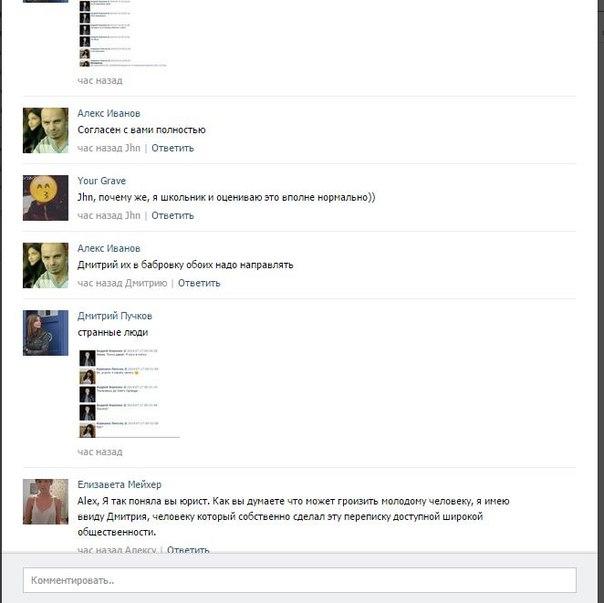This screenshot has width=604, height=603.
Task: Click Your Grave emoji avatar
Action: pyautogui.click(x=45, y=198)
